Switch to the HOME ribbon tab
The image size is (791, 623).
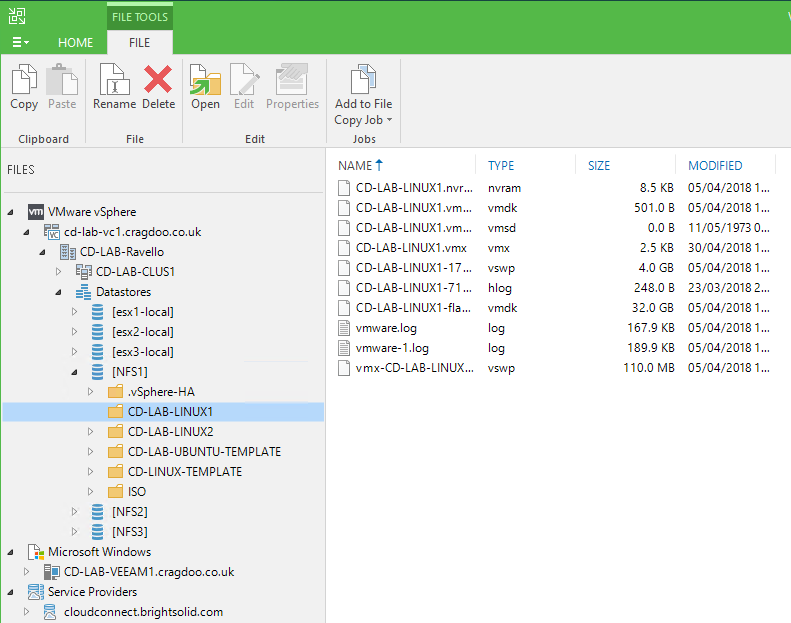point(75,42)
